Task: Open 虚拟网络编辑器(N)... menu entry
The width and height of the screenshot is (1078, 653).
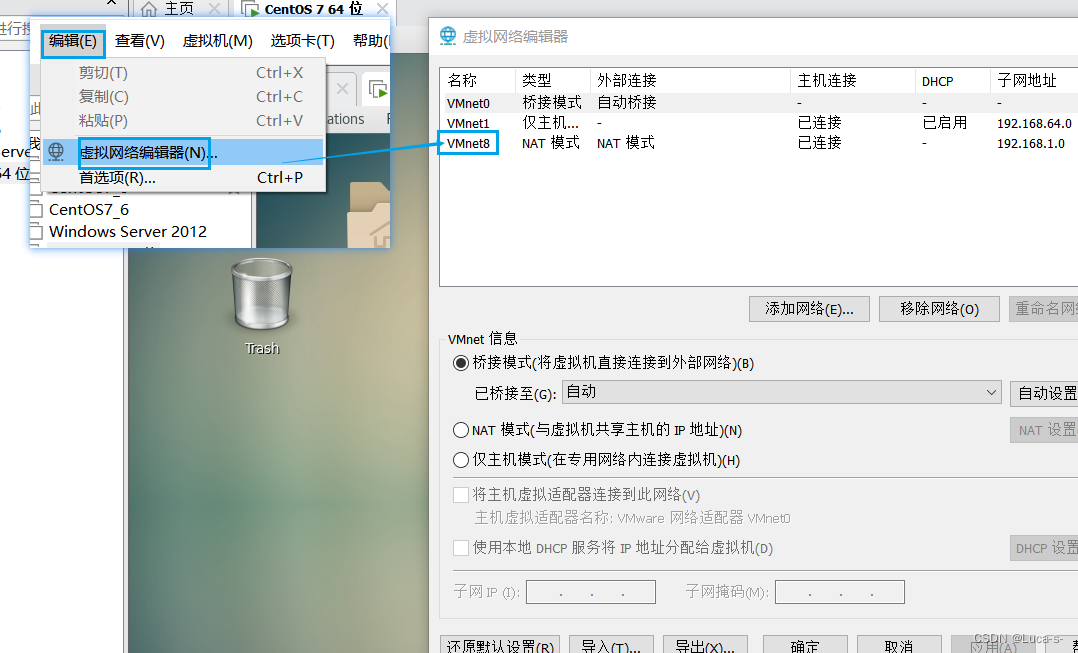Action: (x=184, y=152)
